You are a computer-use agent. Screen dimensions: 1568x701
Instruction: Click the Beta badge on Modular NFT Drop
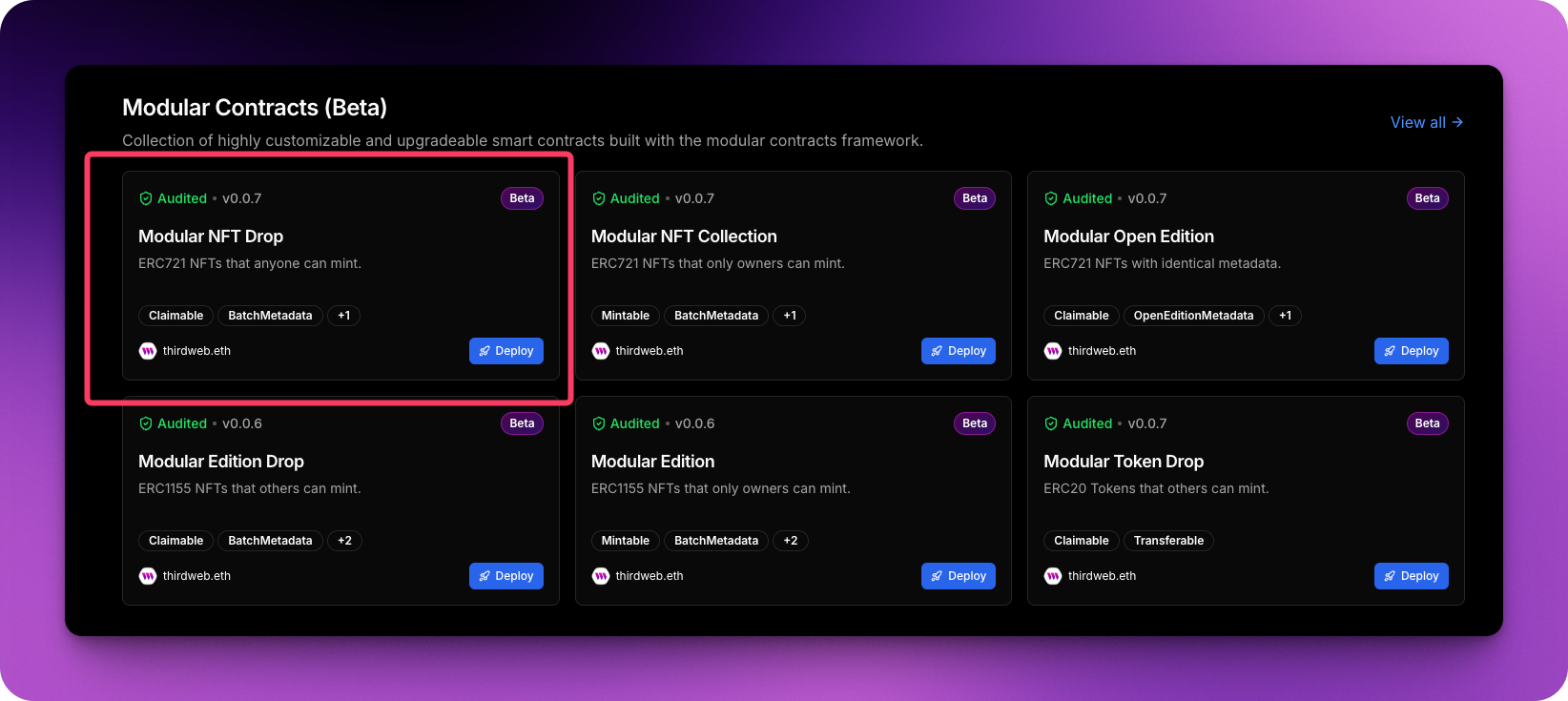coord(522,198)
